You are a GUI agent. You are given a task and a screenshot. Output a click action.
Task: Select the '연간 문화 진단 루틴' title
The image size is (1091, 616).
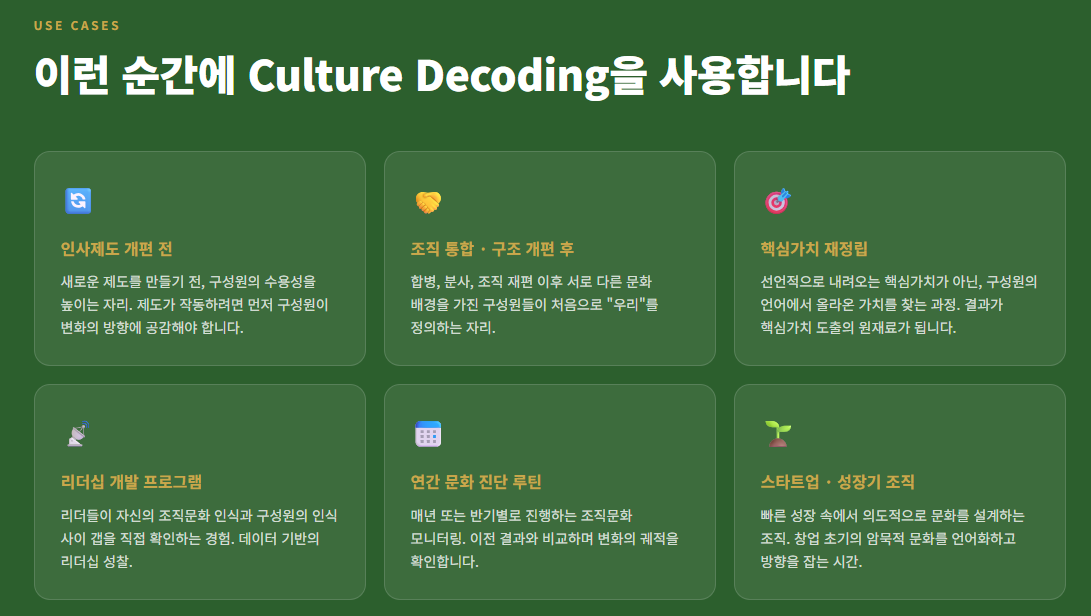(x=476, y=482)
